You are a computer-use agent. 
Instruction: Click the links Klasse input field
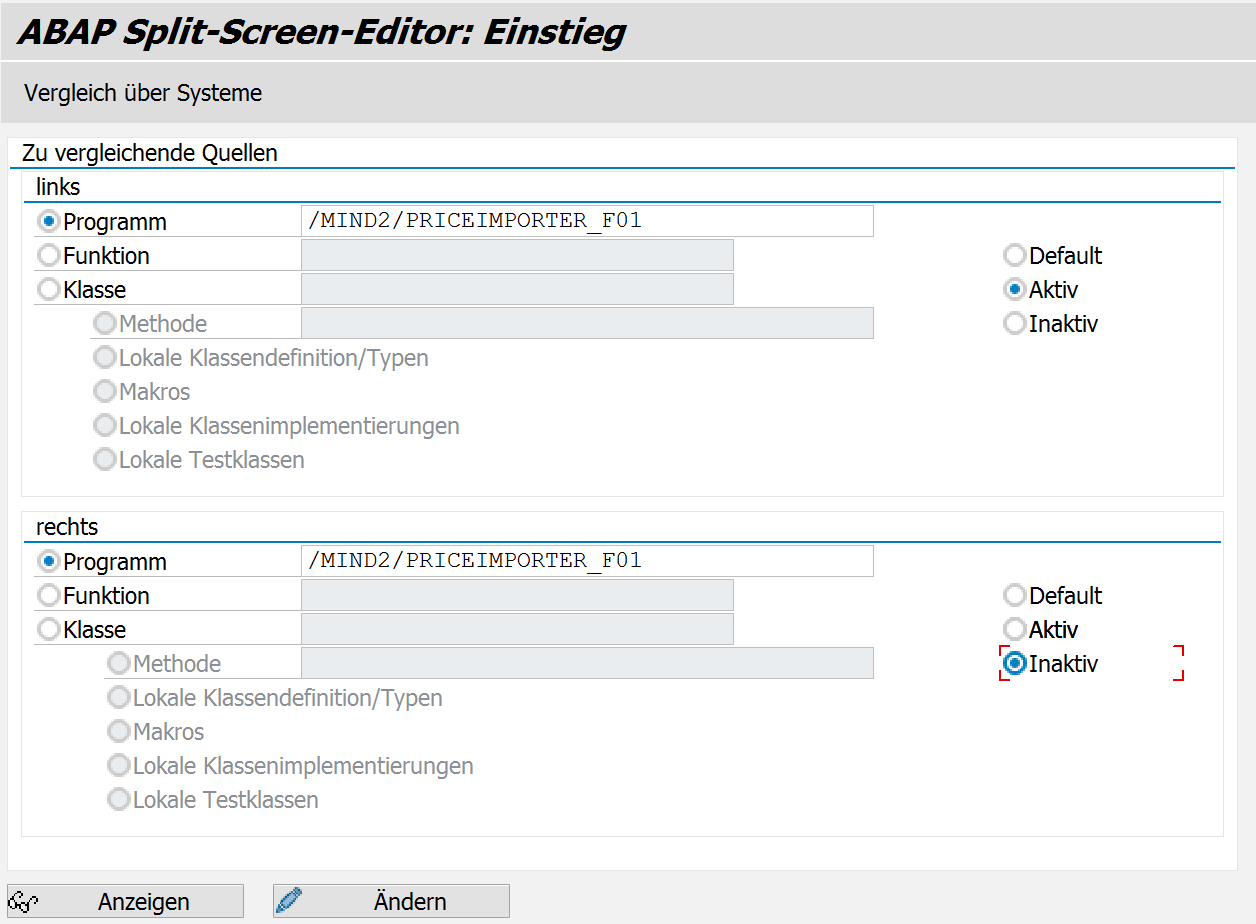tap(517, 289)
